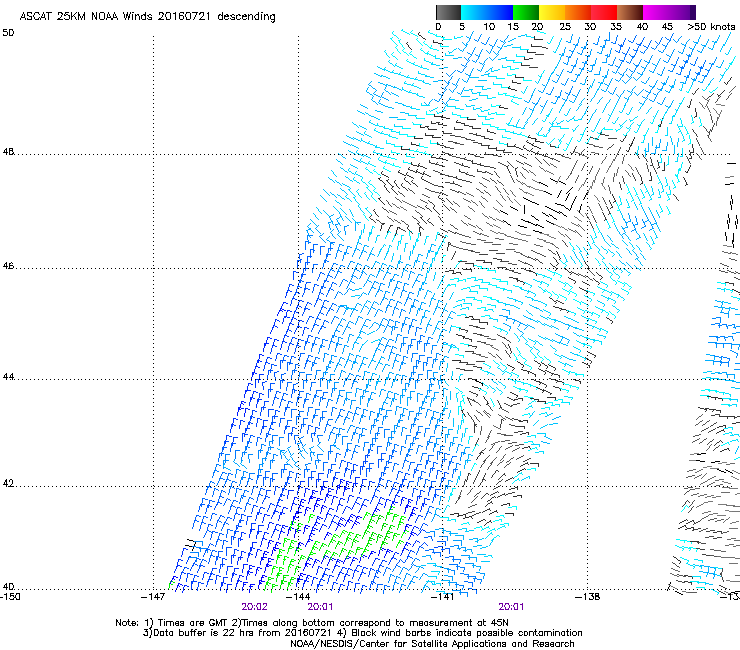740x650 pixels.
Task: Click the longitude label -144
Action: pyautogui.click(x=298, y=597)
